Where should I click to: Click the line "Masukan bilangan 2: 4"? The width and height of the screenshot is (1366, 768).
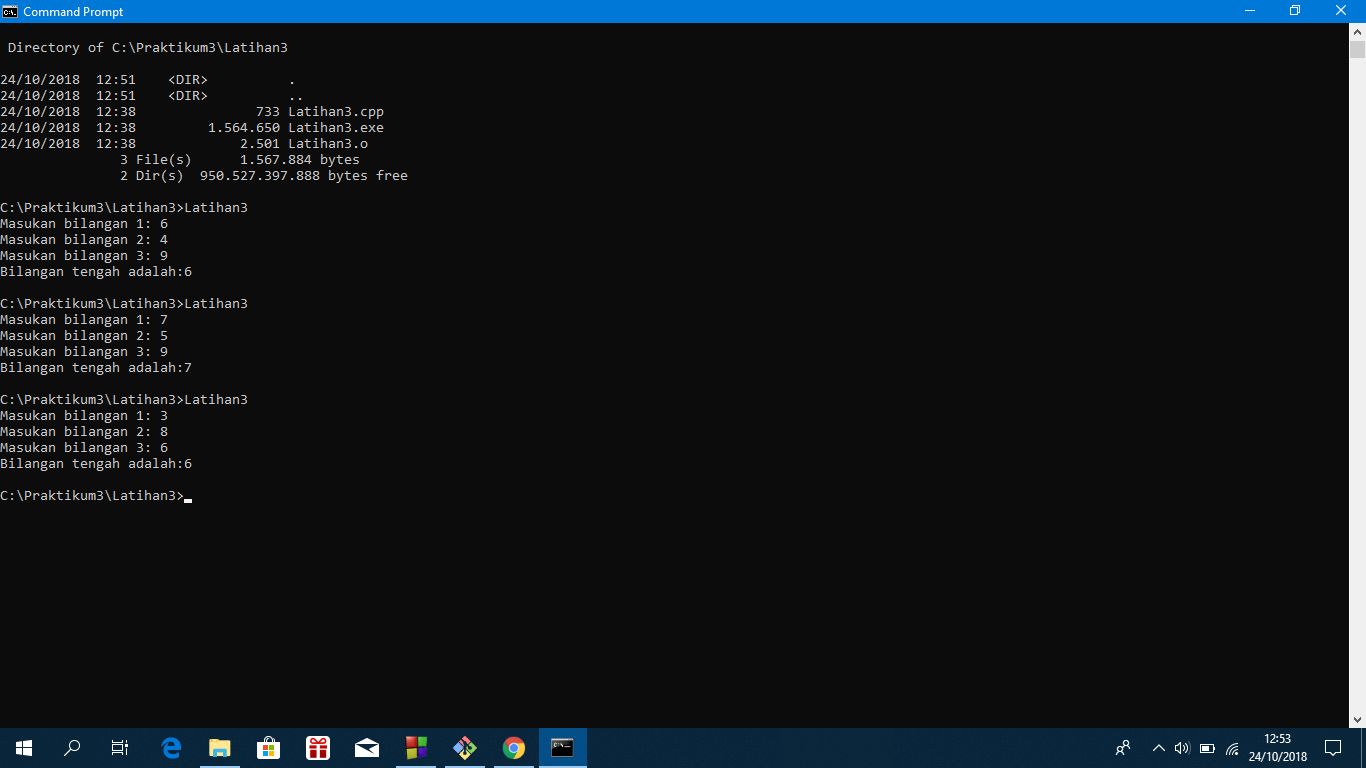[84, 240]
